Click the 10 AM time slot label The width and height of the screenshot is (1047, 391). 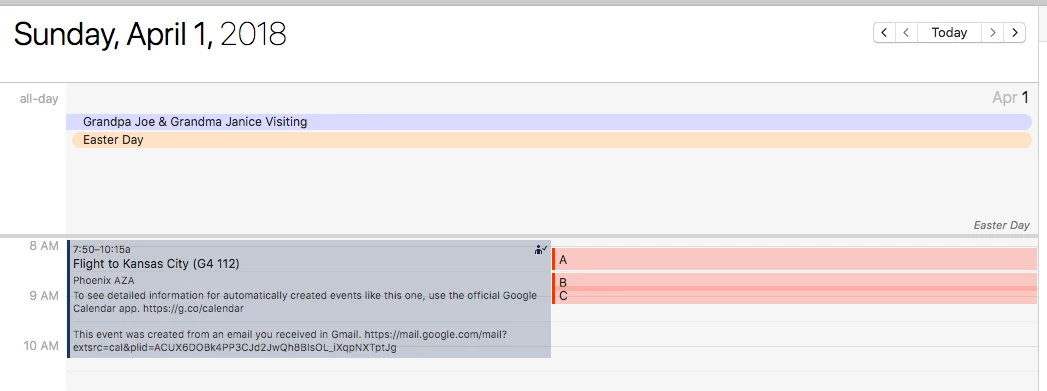41,346
